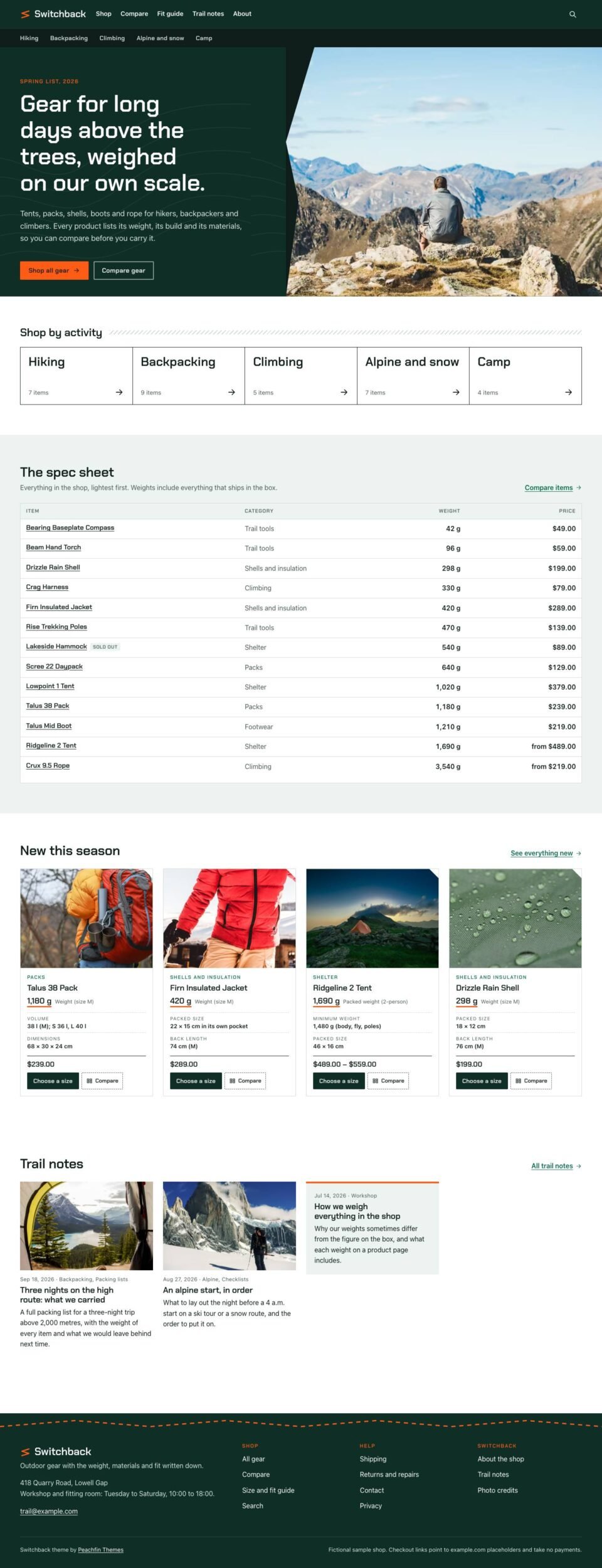Click the trail@example.com email link
Screen dimensions: 602x1568
(49, 1512)
